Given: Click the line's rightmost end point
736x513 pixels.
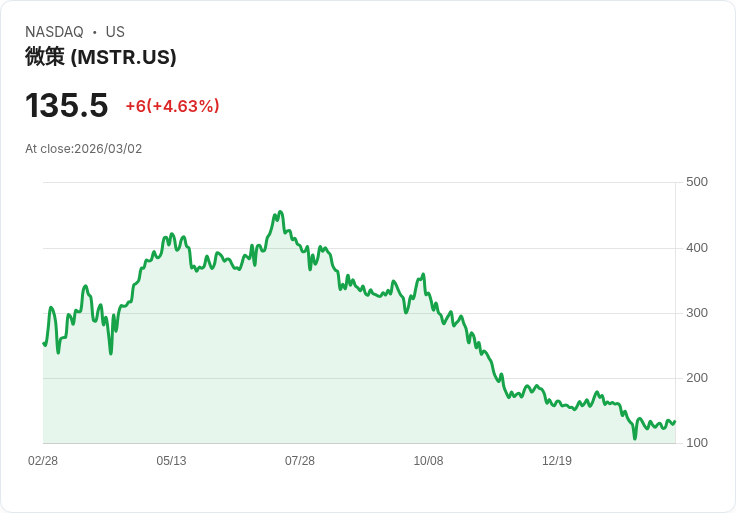Looking at the screenshot, I should pos(675,421).
